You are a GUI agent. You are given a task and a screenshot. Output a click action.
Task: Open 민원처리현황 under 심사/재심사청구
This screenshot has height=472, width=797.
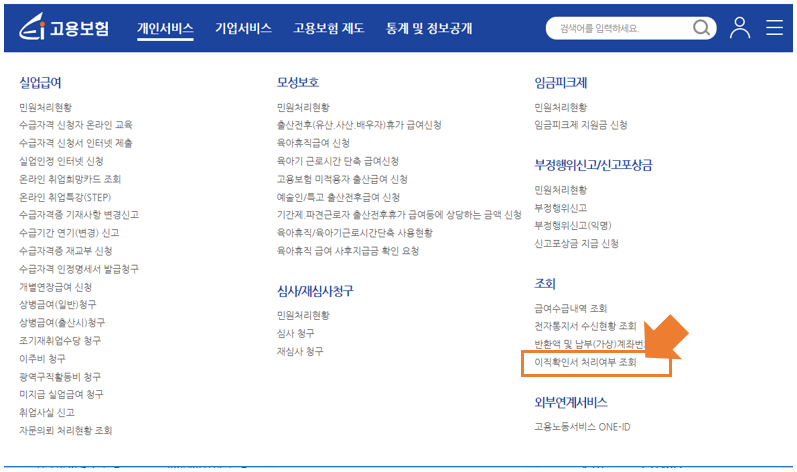(x=303, y=316)
